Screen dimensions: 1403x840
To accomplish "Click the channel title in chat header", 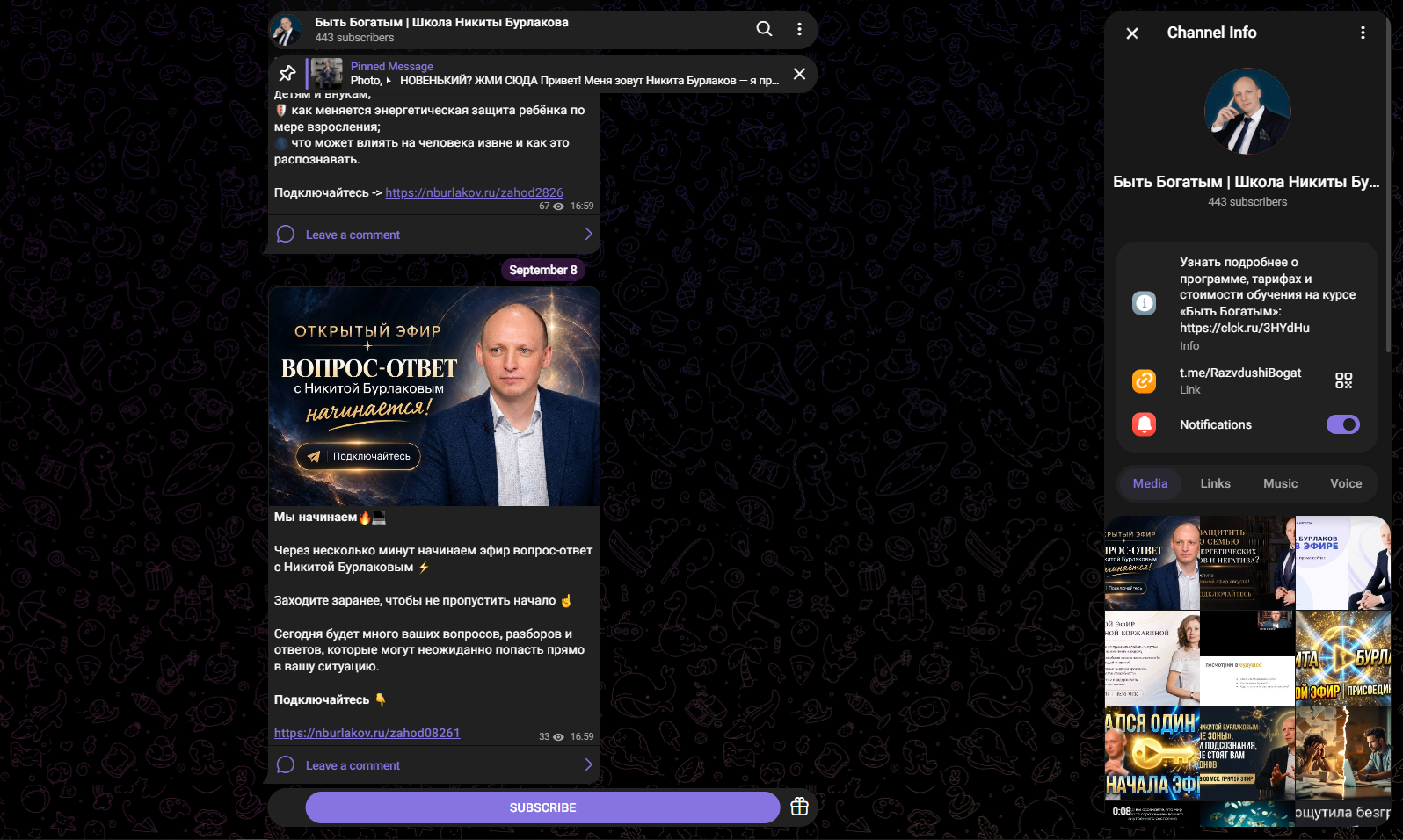I will click(x=441, y=23).
